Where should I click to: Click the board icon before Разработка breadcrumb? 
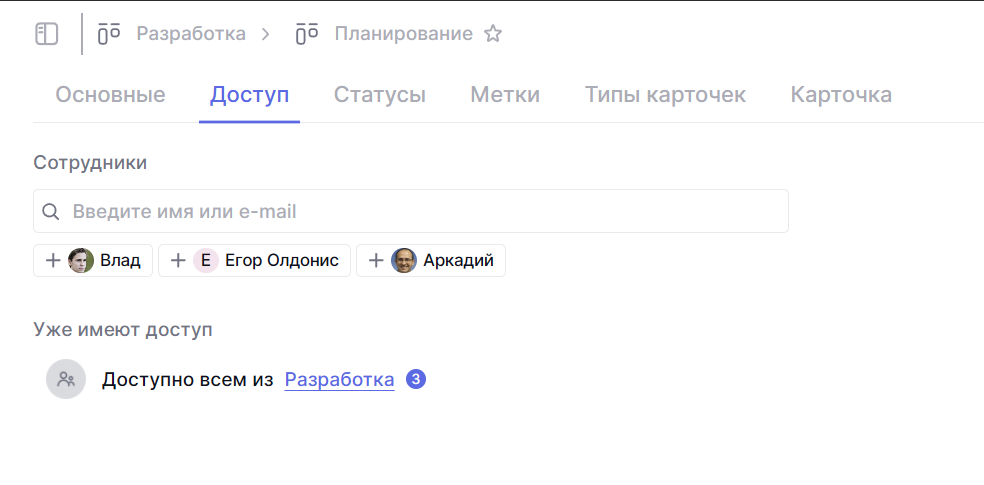pos(109,34)
